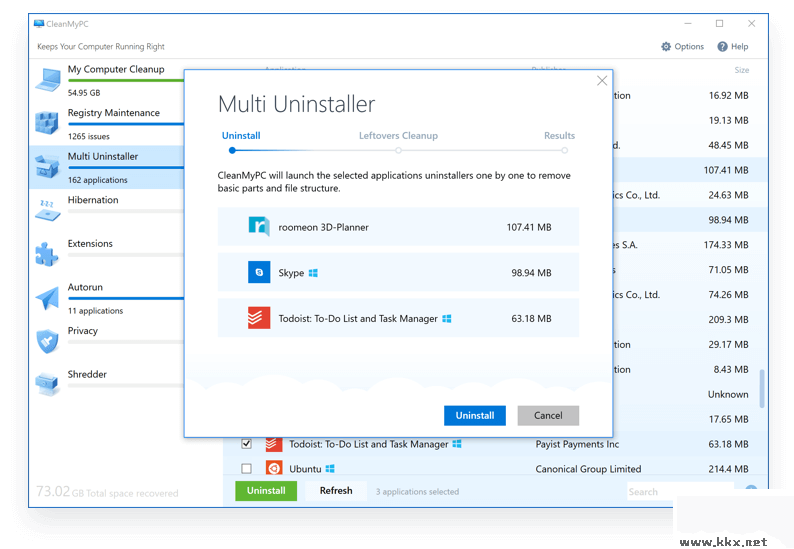
Task: Click the Privacy shield icon
Action: pos(47,341)
